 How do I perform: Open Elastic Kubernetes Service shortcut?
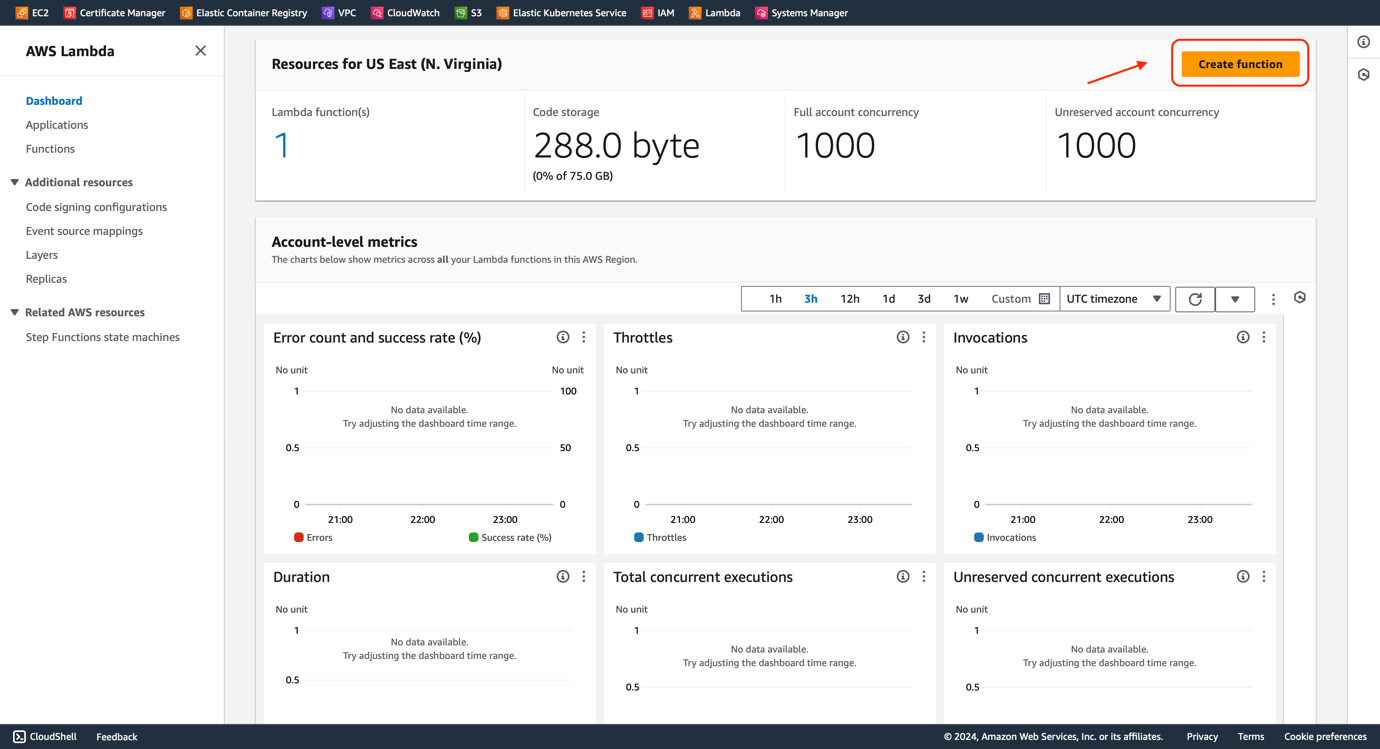coord(561,13)
